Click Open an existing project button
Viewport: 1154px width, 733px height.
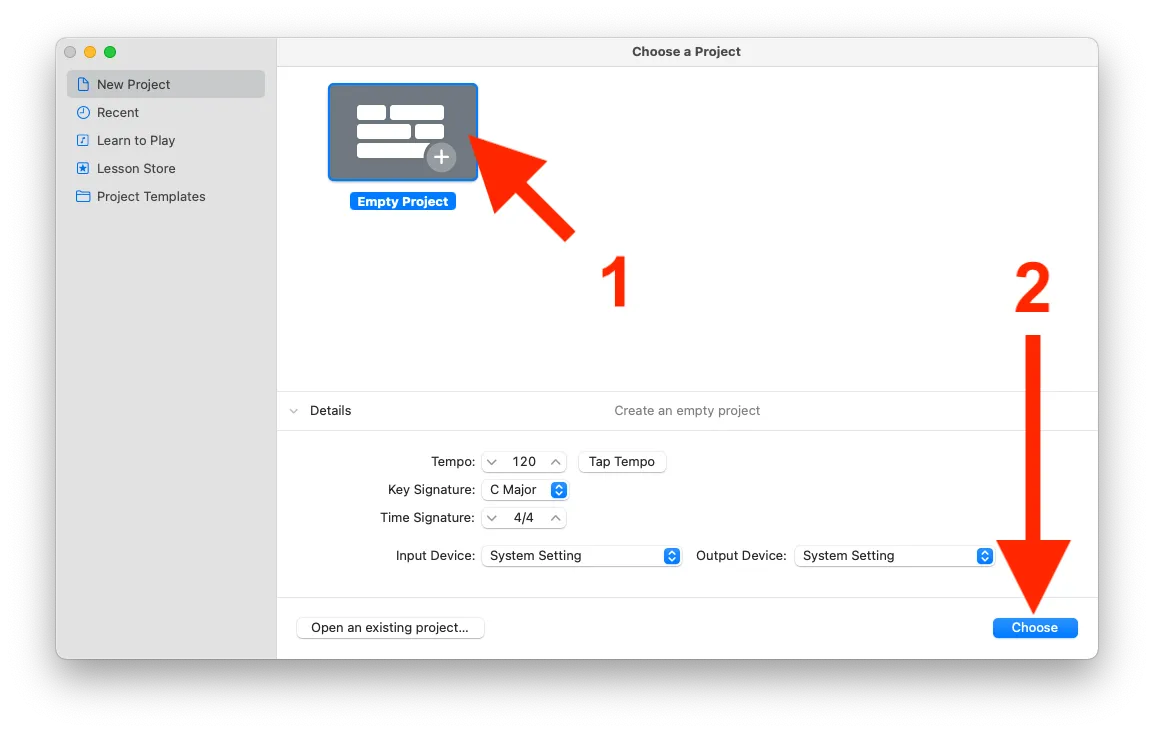(390, 628)
